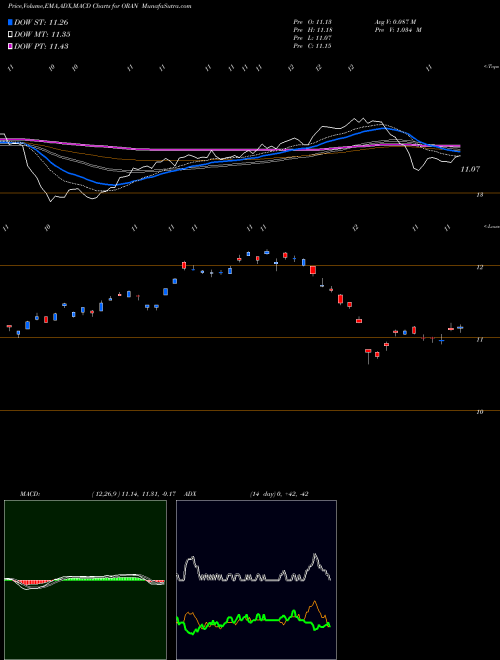Screen dimensions: 500x660
Task: Click the 12 axis label on candlestick chart
Action: [x=480, y=267]
